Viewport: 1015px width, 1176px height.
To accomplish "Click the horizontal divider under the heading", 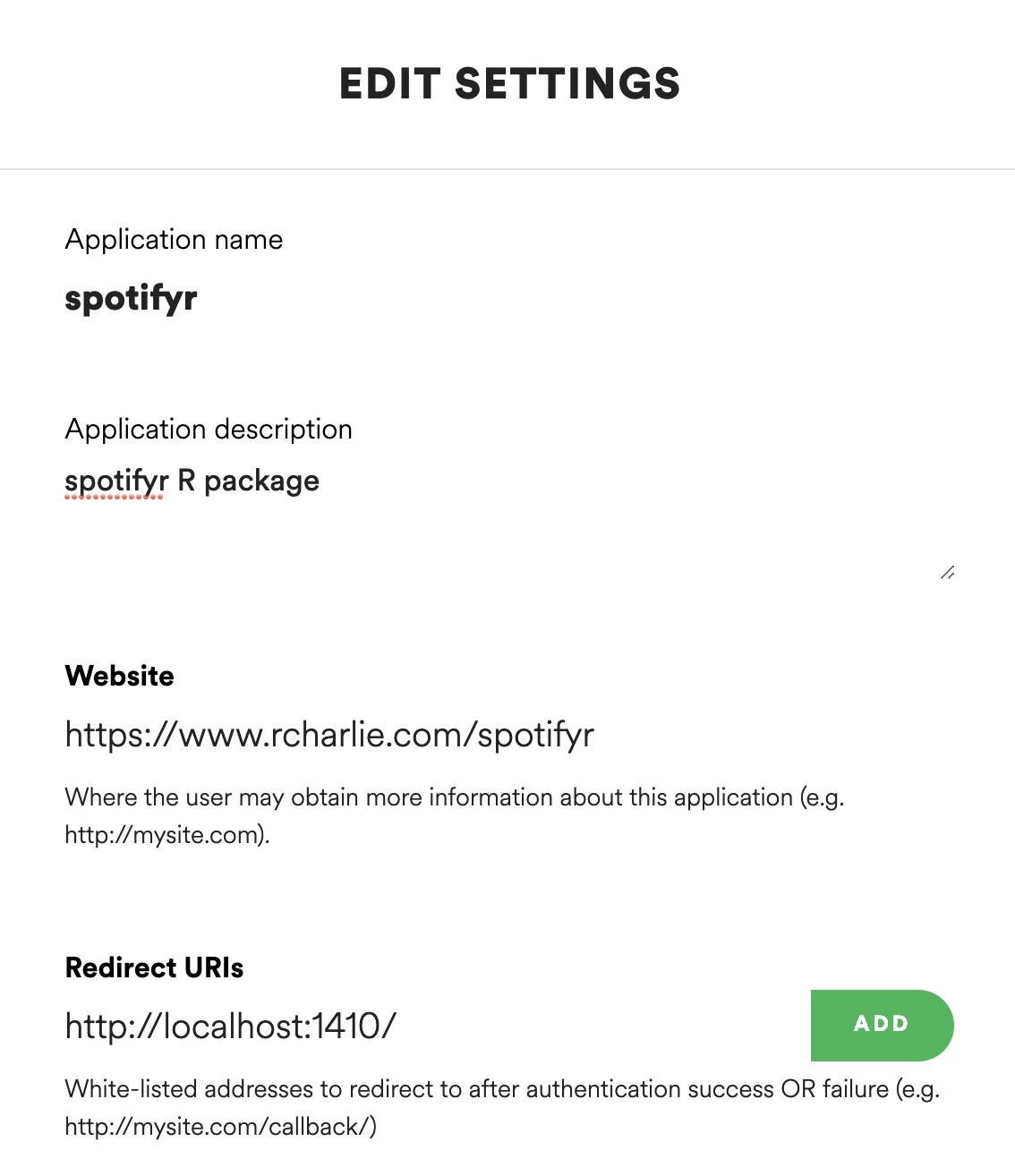I will click(507, 169).
